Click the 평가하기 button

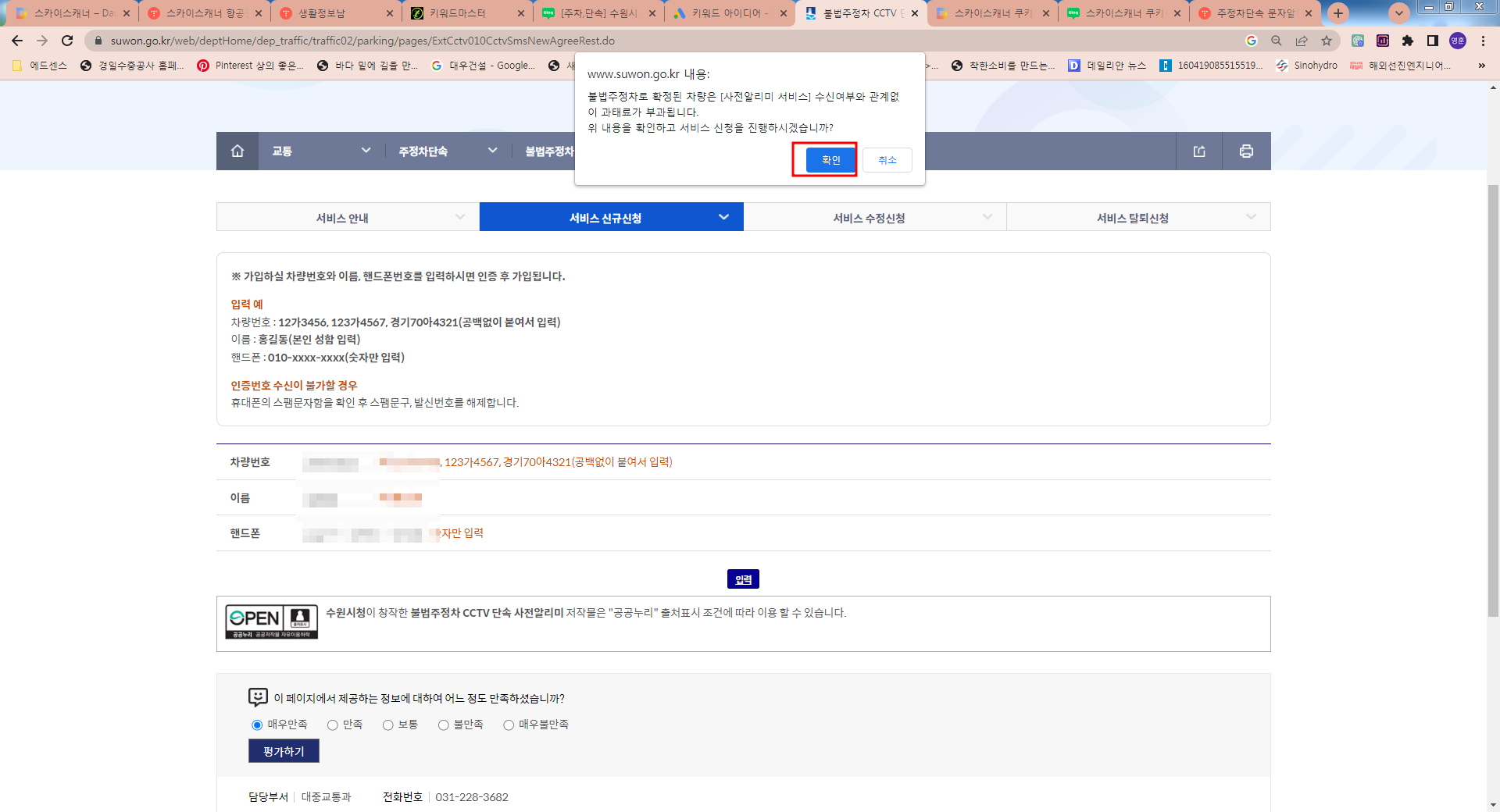(283, 750)
